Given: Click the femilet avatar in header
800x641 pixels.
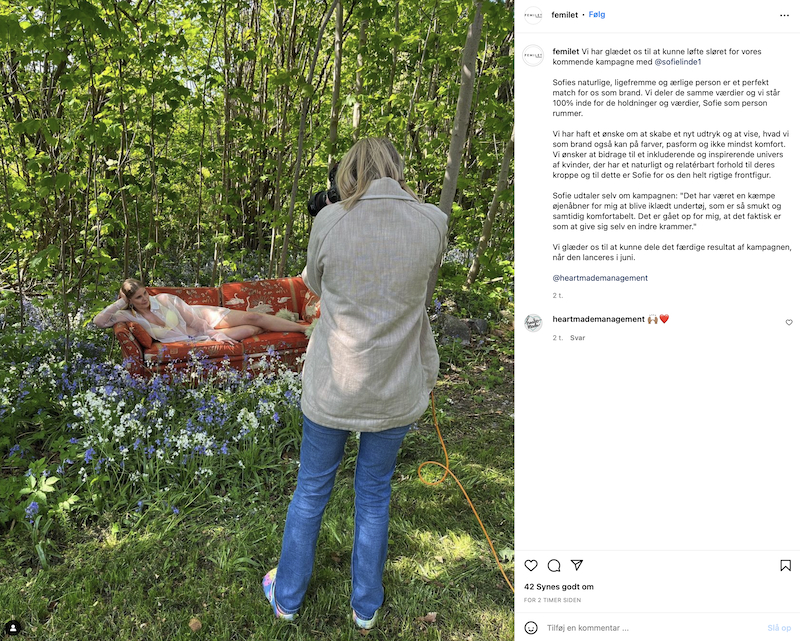Looking at the screenshot, I should [533, 15].
